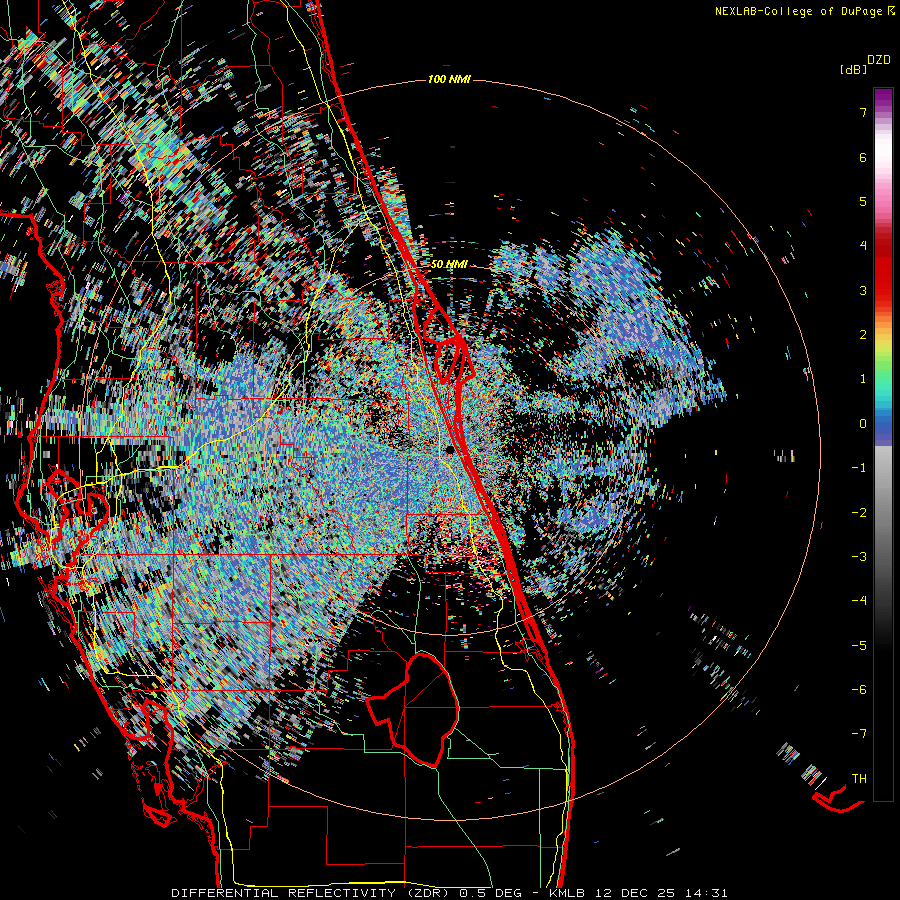This screenshot has width=900, height=900.
Task: Click the black radar site dot
Action: pos(449,450)
